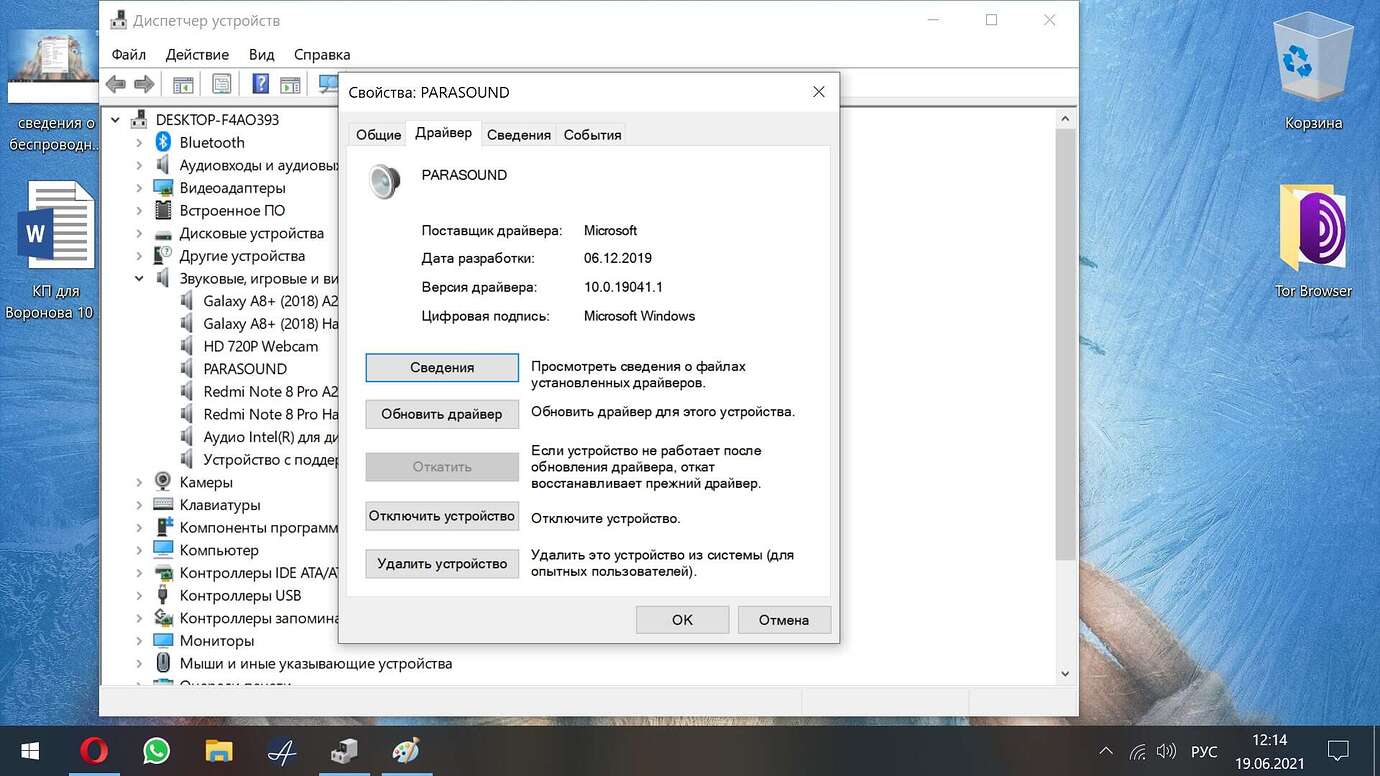The width and height of the screenshot is (1380, 776).
Task: Switch to the Общие tab
Action: tap(379, 135)
